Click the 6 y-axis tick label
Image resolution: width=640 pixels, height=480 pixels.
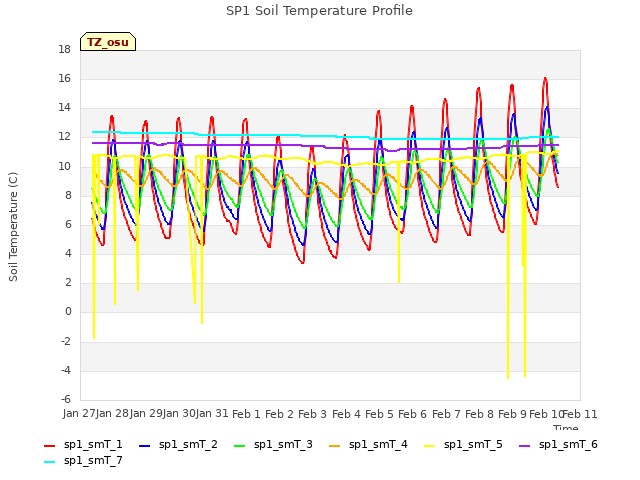68,224
